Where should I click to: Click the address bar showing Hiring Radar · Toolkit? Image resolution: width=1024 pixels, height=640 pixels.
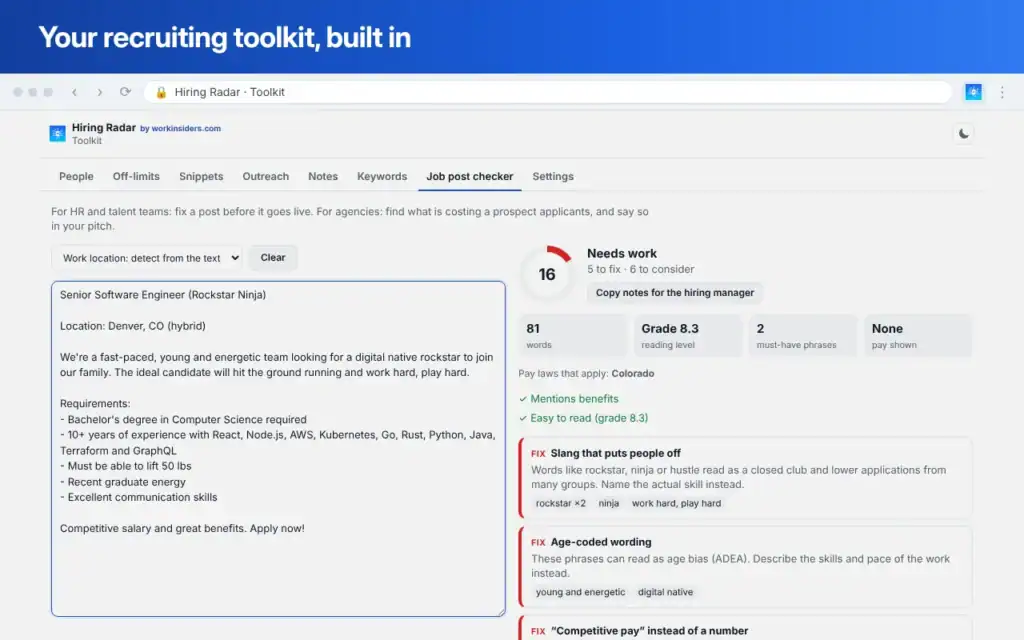tap(547, 92)
